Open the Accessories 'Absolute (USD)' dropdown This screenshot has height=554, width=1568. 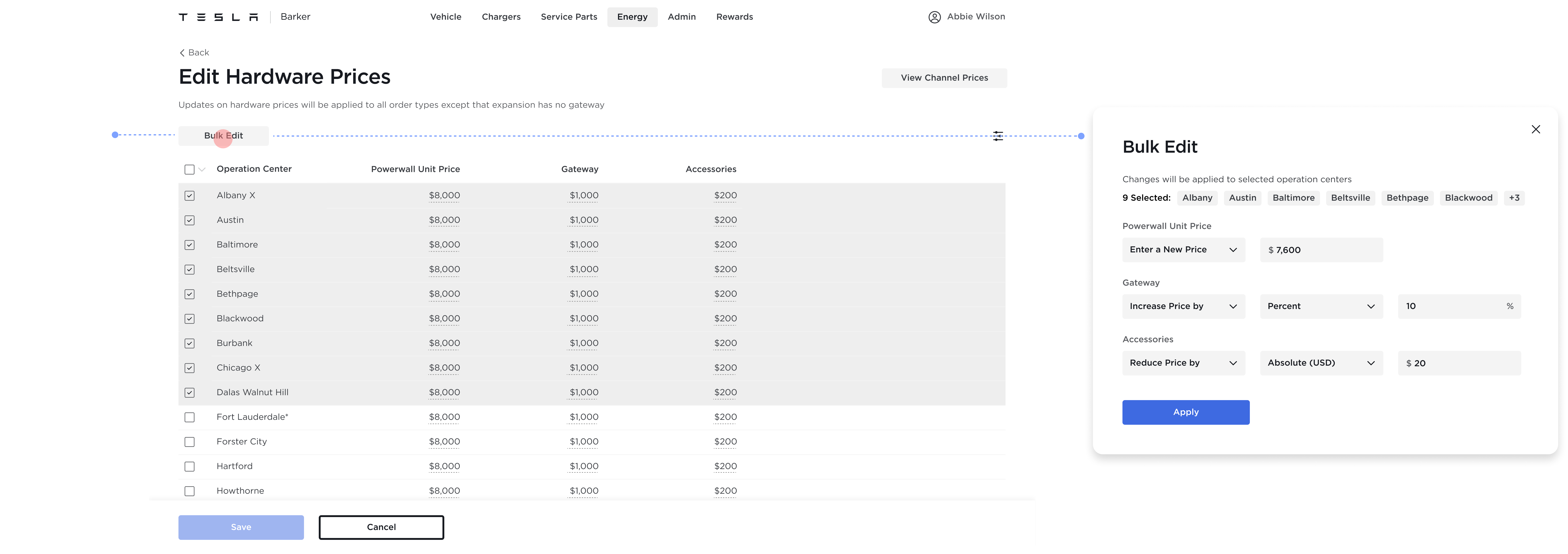pos(1321,363)
